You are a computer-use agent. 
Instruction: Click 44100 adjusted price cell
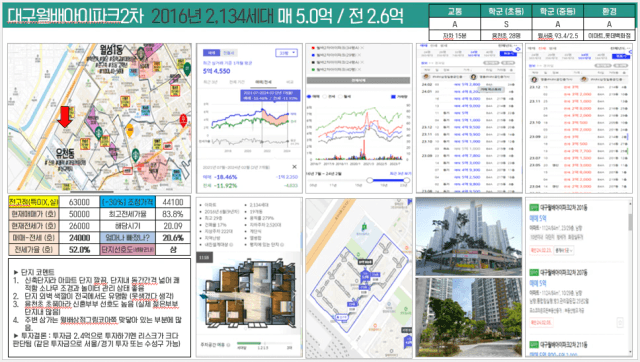(x=173, y=202)
